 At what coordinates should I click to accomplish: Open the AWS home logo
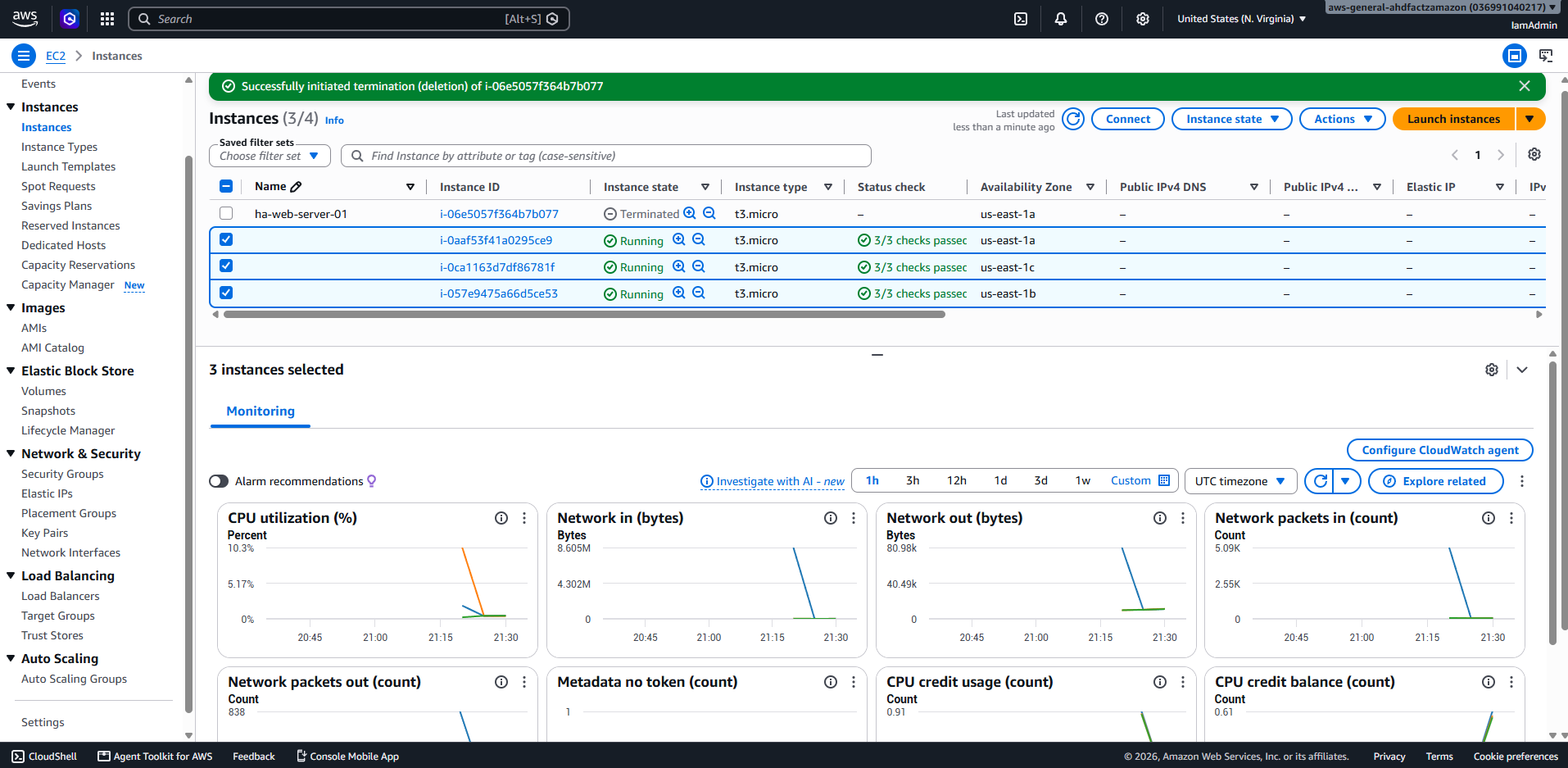tap(25, 19)
